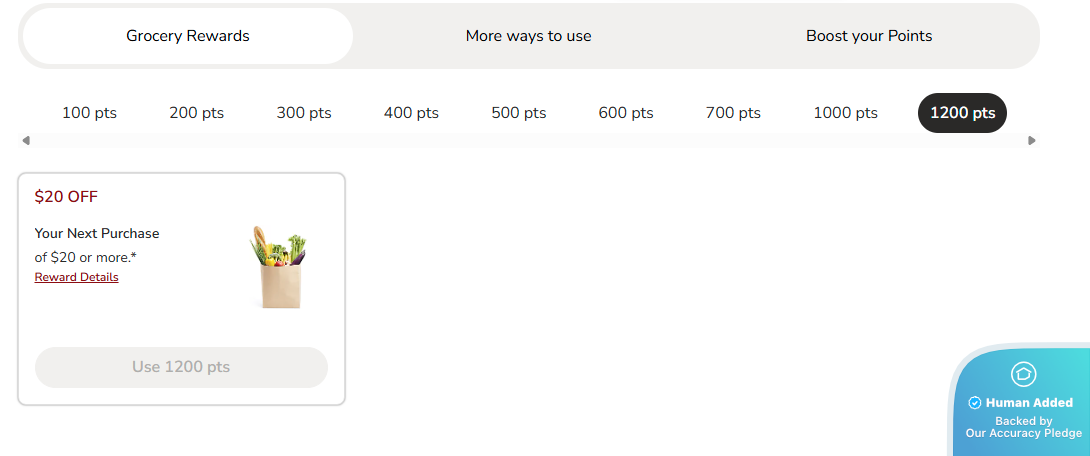Click the Human Added badge house icon
The width and height of the screenshot is (1090, 456).
coord(1023,374)
